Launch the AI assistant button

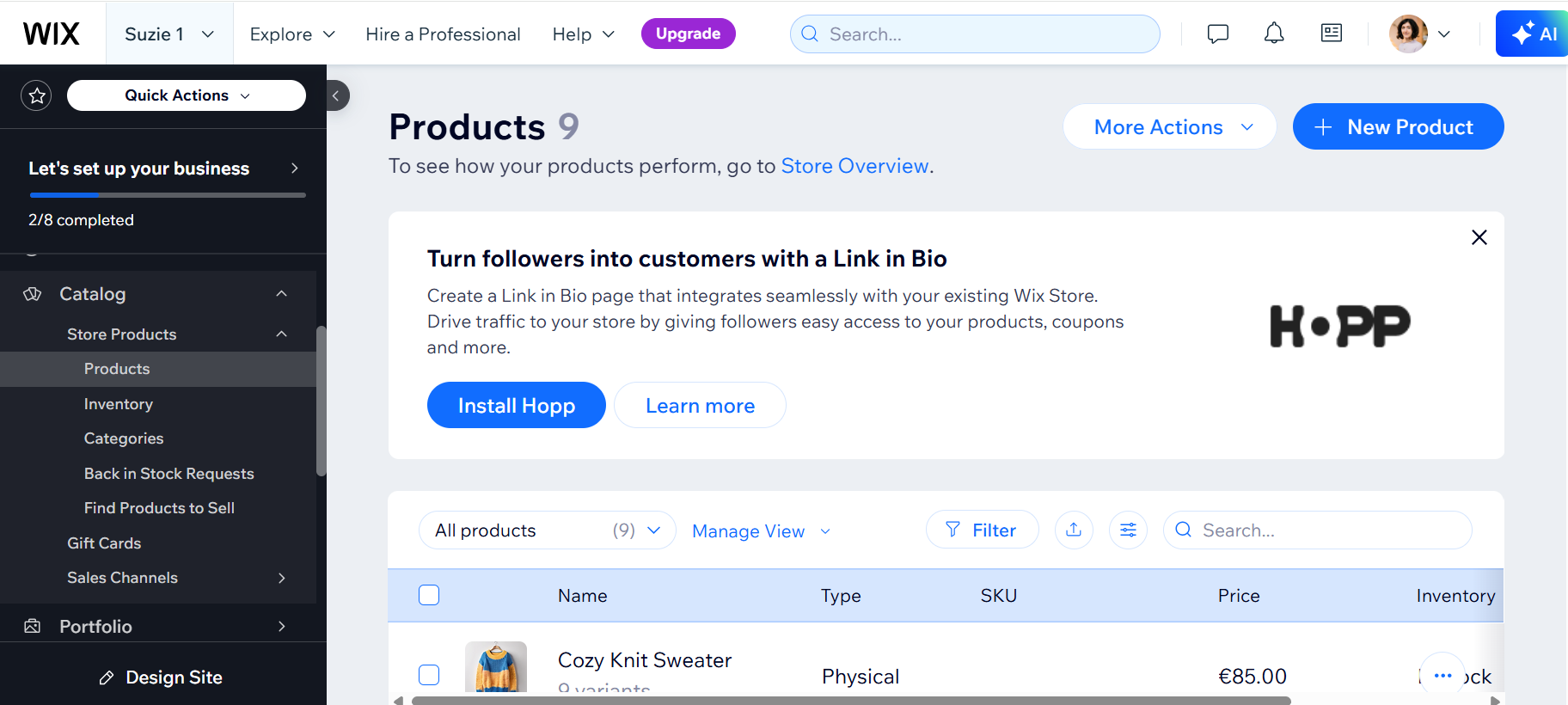(x=1534, y=34)
